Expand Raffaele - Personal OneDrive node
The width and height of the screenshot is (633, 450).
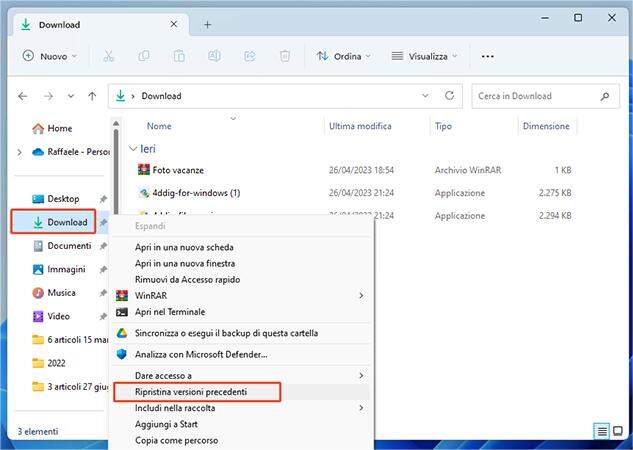pyautogui.click(x=19, y=152)
